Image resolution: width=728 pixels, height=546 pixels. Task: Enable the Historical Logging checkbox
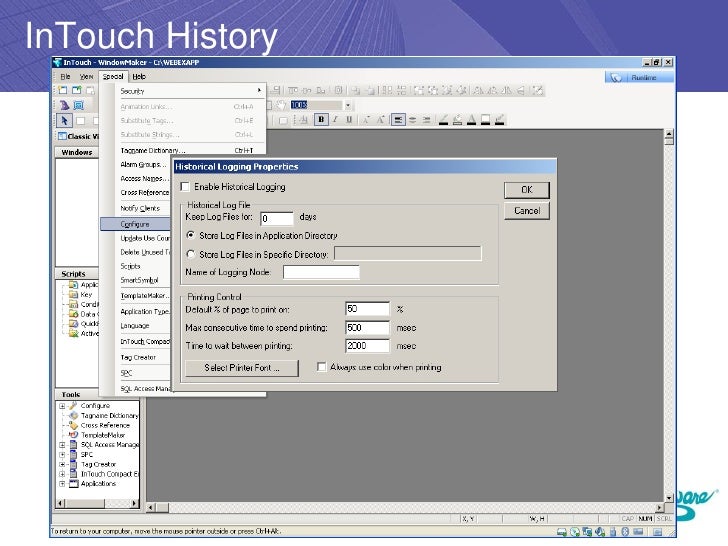[x=185, y=187]
